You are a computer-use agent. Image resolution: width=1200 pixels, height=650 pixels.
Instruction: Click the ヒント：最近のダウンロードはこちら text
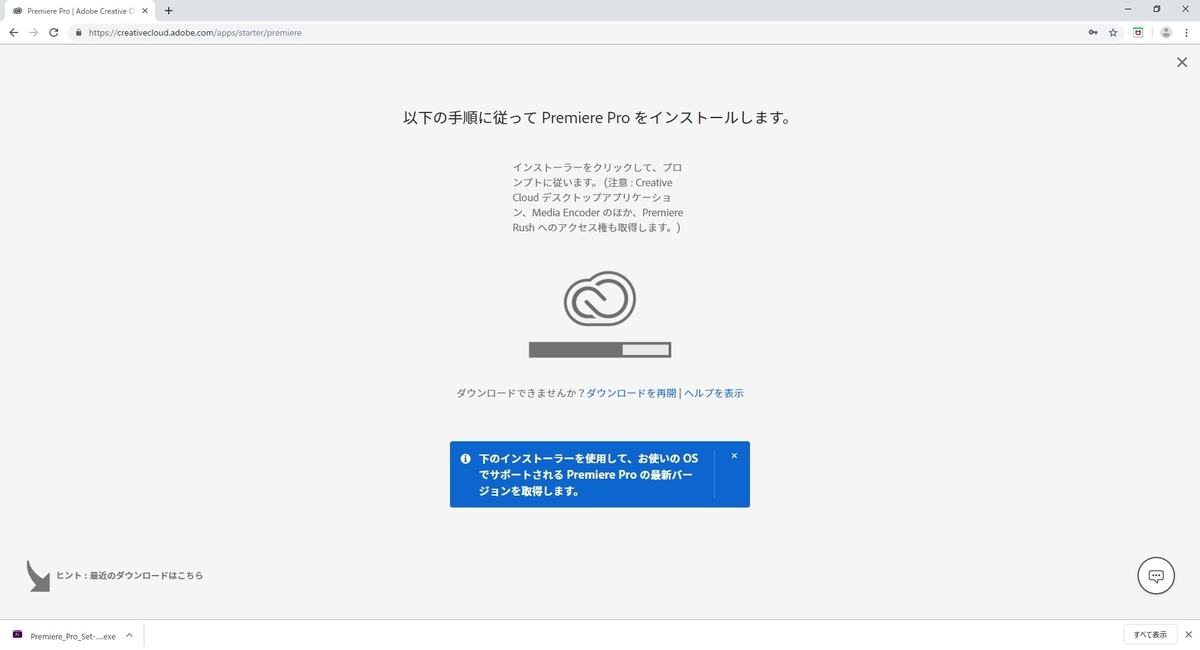pos(129,575)
